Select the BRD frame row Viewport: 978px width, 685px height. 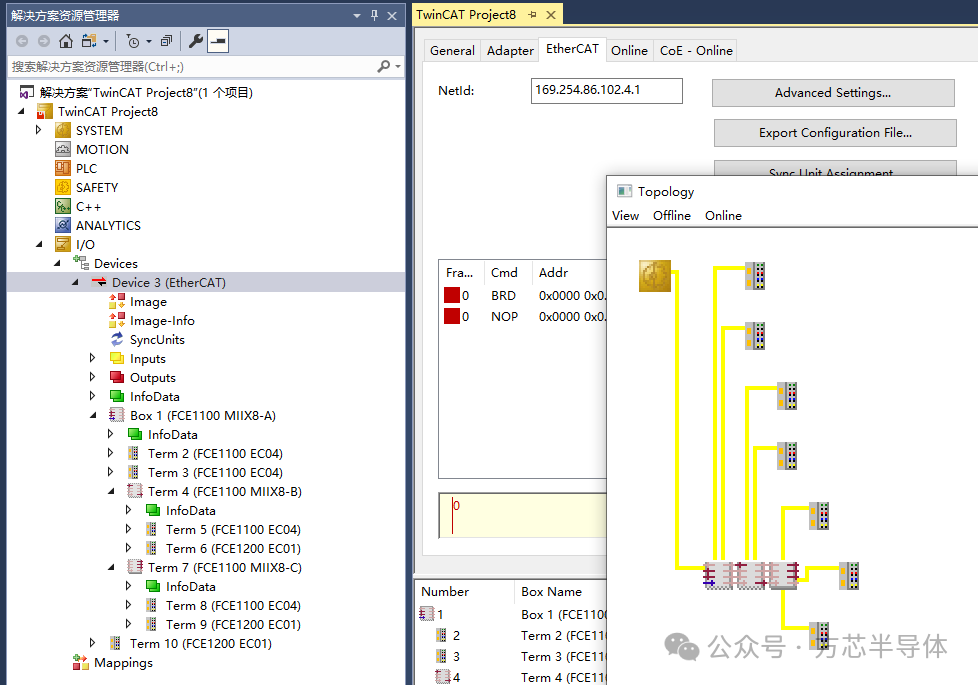tap(524, 295)
